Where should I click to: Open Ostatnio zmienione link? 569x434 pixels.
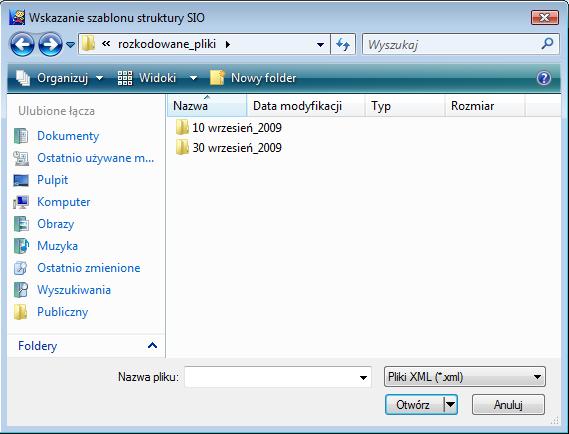coord(89,268)
